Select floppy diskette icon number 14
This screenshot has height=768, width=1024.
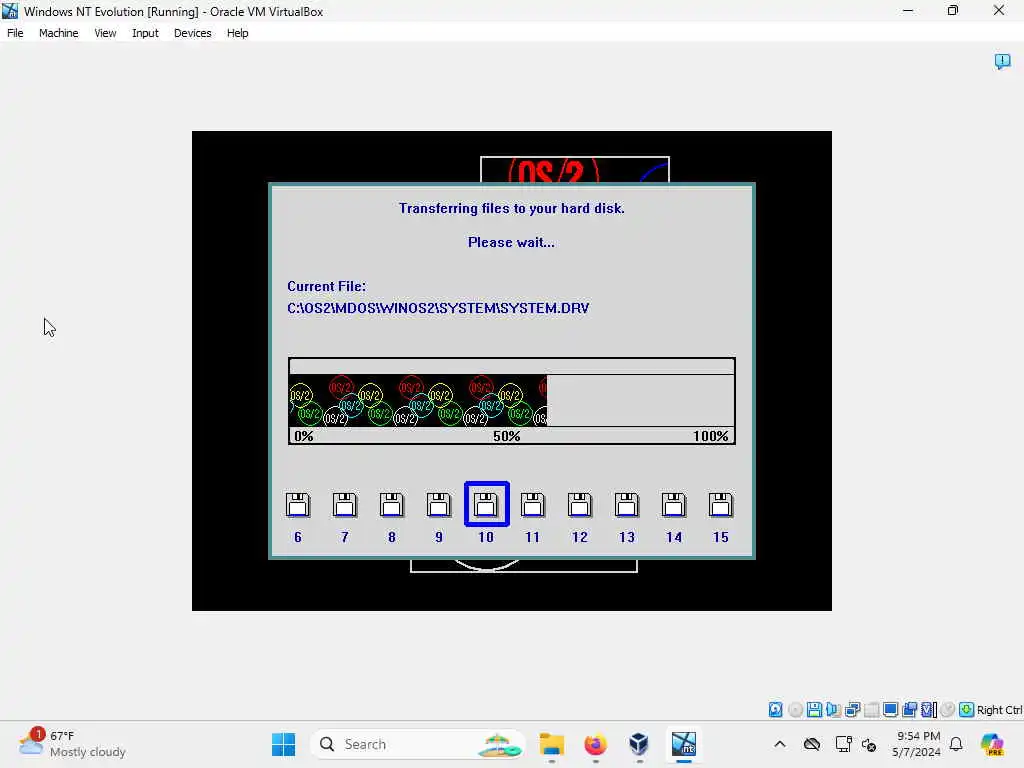point(674,505)
